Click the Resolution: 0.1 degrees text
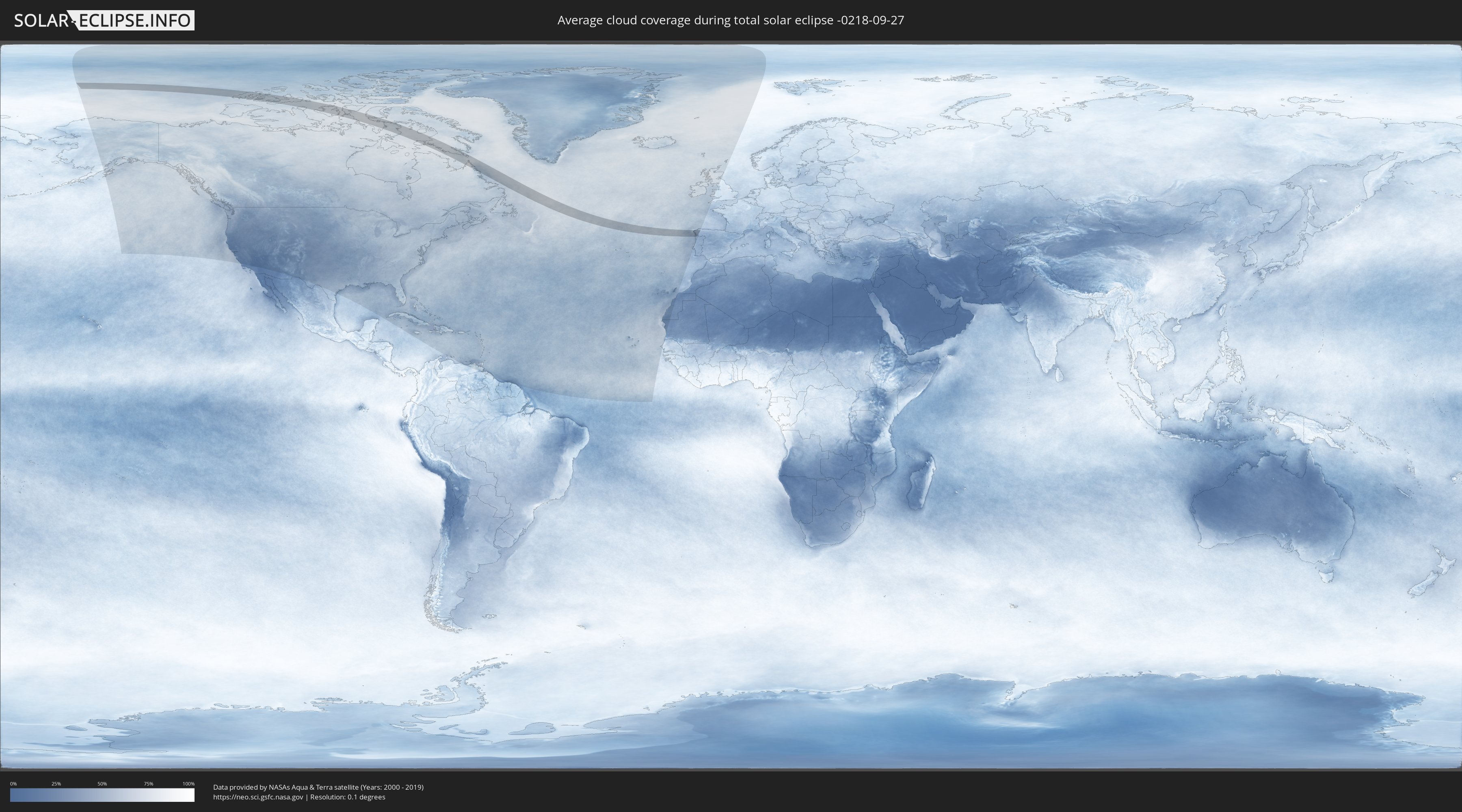1462x812 pixels. [347, 797]
